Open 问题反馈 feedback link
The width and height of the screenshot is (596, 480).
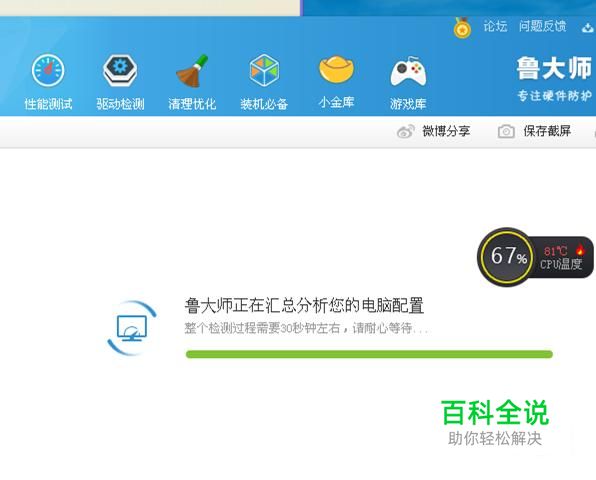coord(542,27)
